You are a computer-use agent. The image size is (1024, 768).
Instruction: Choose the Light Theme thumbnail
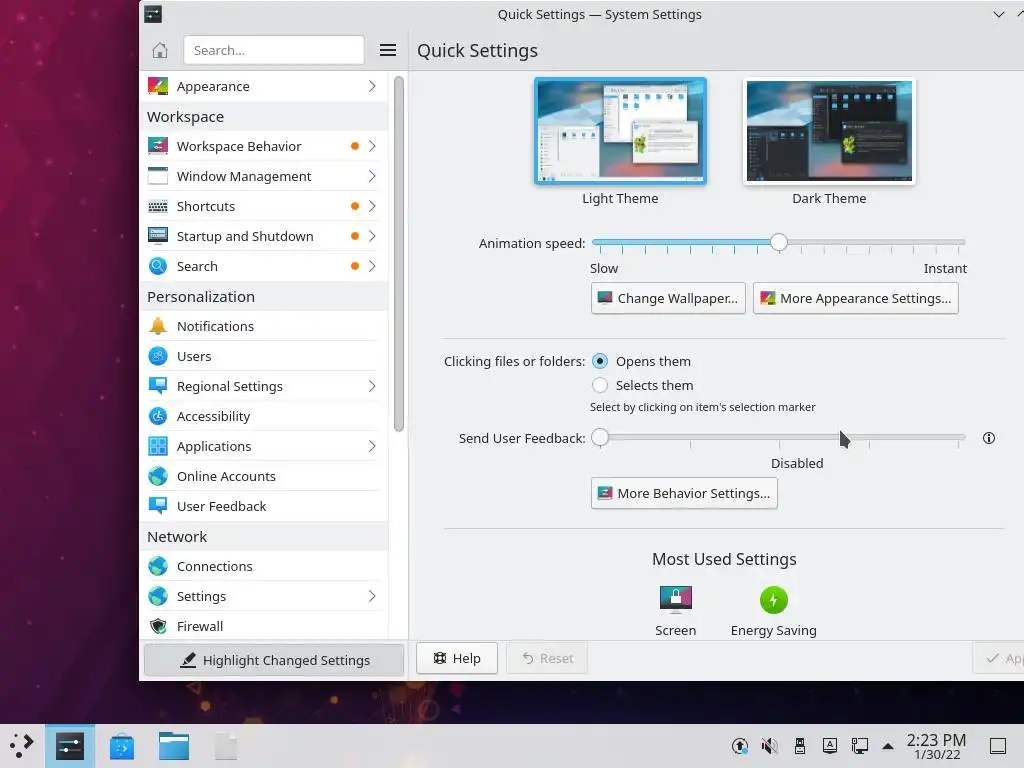pos(620,131)
